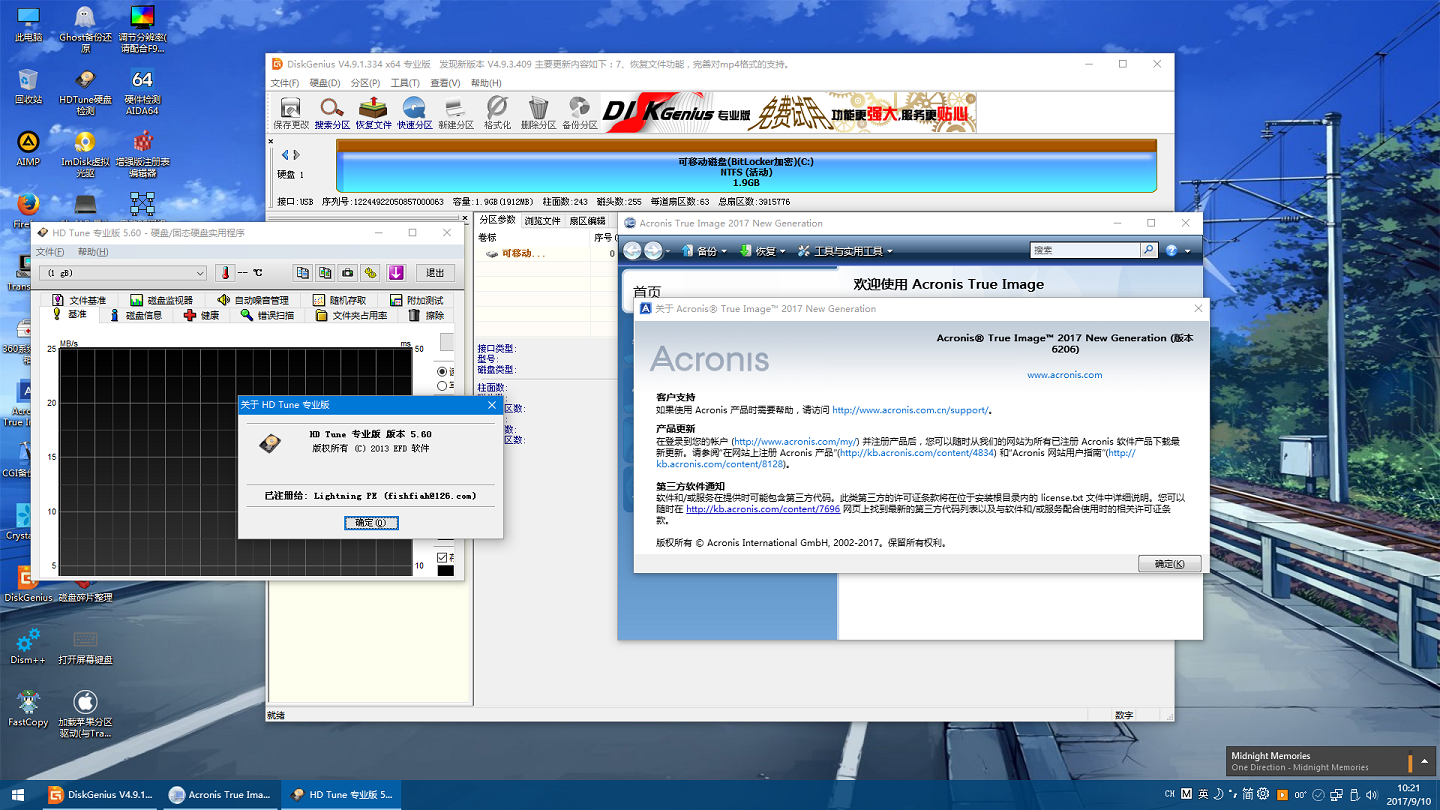Image resolution: width=1440 pixels, height=810 pixels.
Task: Select the blue NTFS partition bar in DiskGenius
Action: point(746,171)
